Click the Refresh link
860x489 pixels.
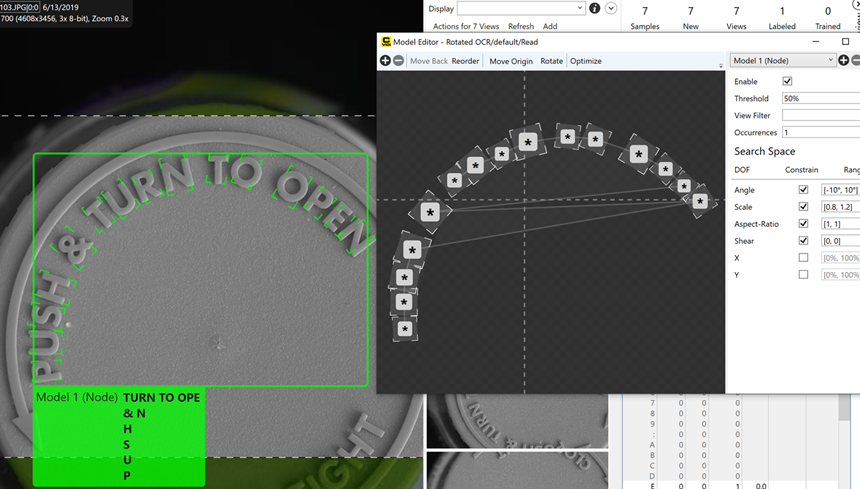pos(520,26)
